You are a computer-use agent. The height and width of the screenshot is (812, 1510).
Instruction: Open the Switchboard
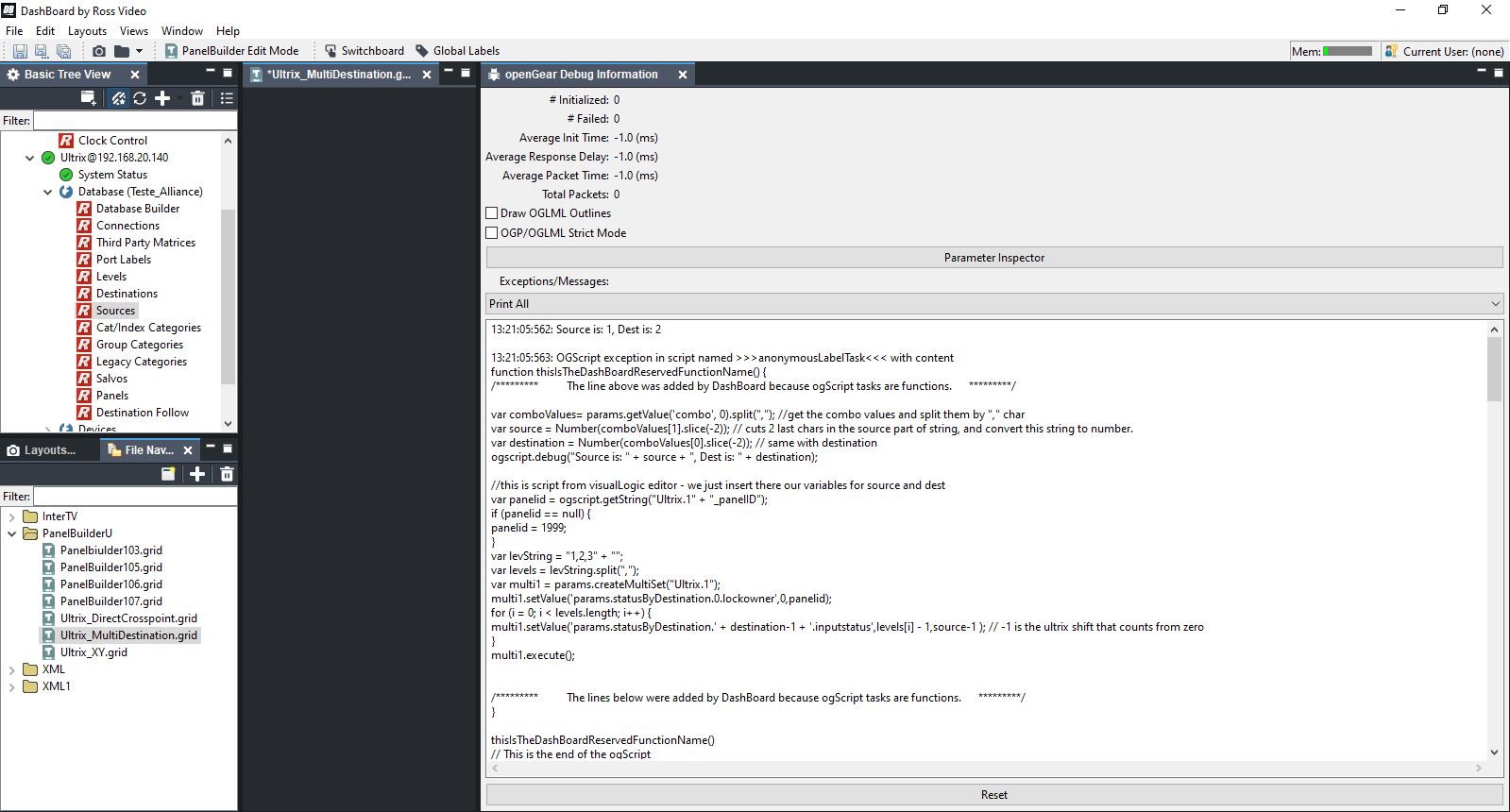[x=365, y=51]
